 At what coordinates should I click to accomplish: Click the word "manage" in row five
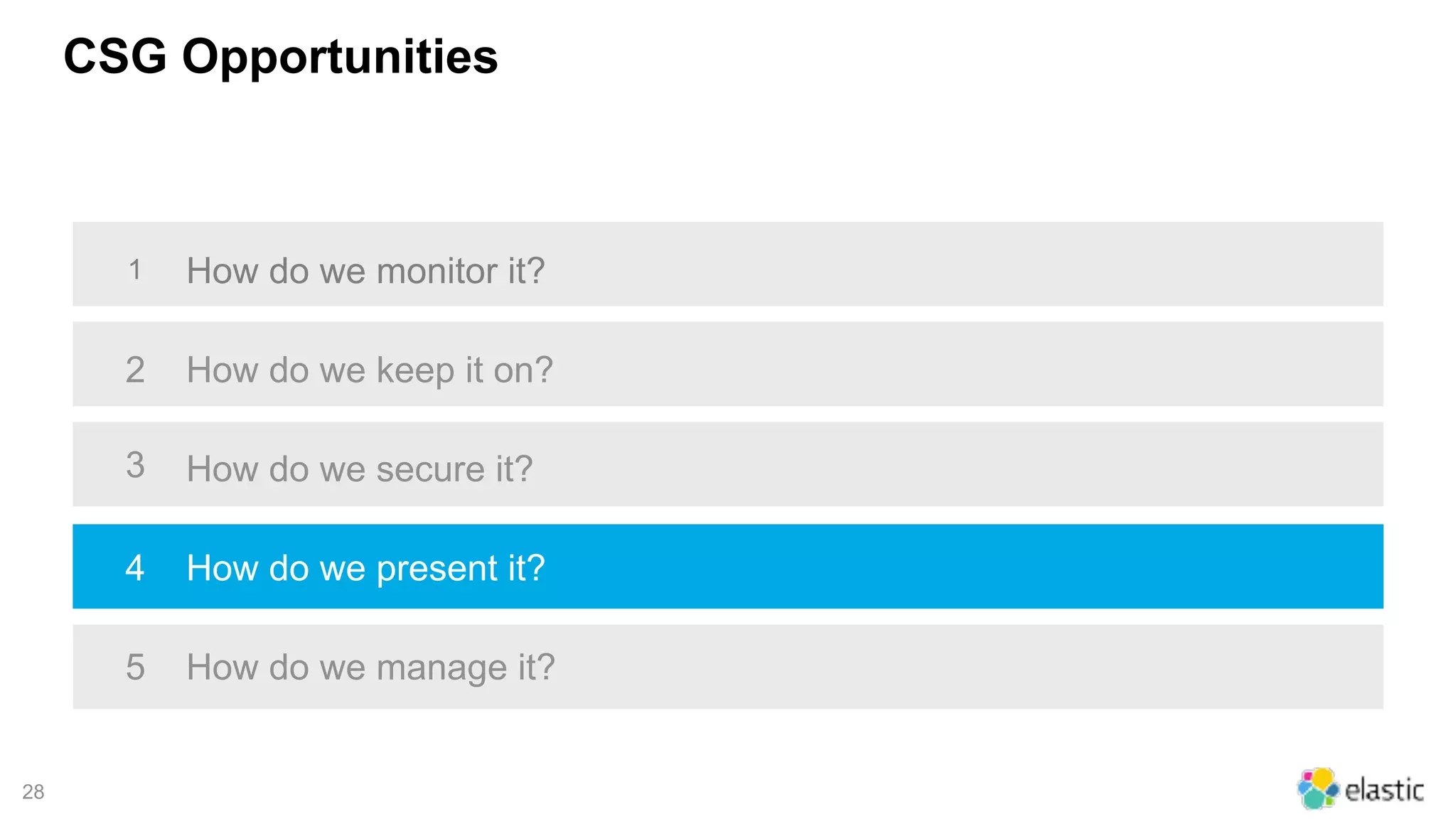click(x=441, y=668)
